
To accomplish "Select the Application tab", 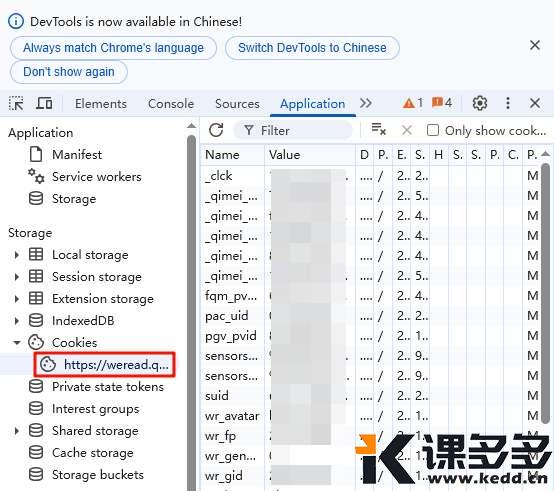I will (x=313, y=104).
